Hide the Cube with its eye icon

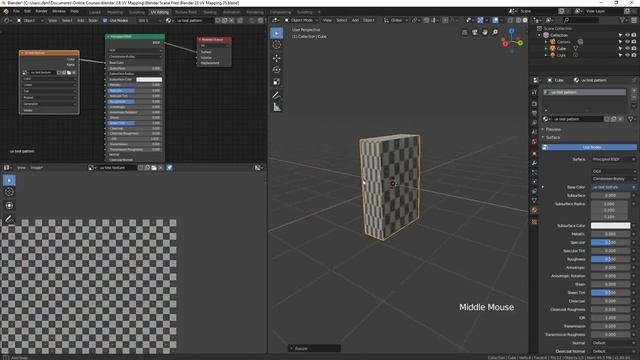coord(627,48)
